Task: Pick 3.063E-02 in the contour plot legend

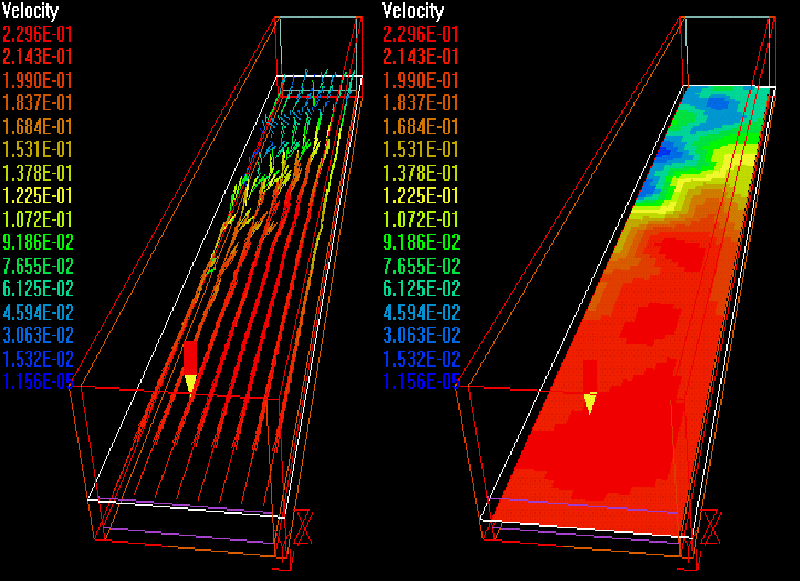Action: (x=421, y=335)
